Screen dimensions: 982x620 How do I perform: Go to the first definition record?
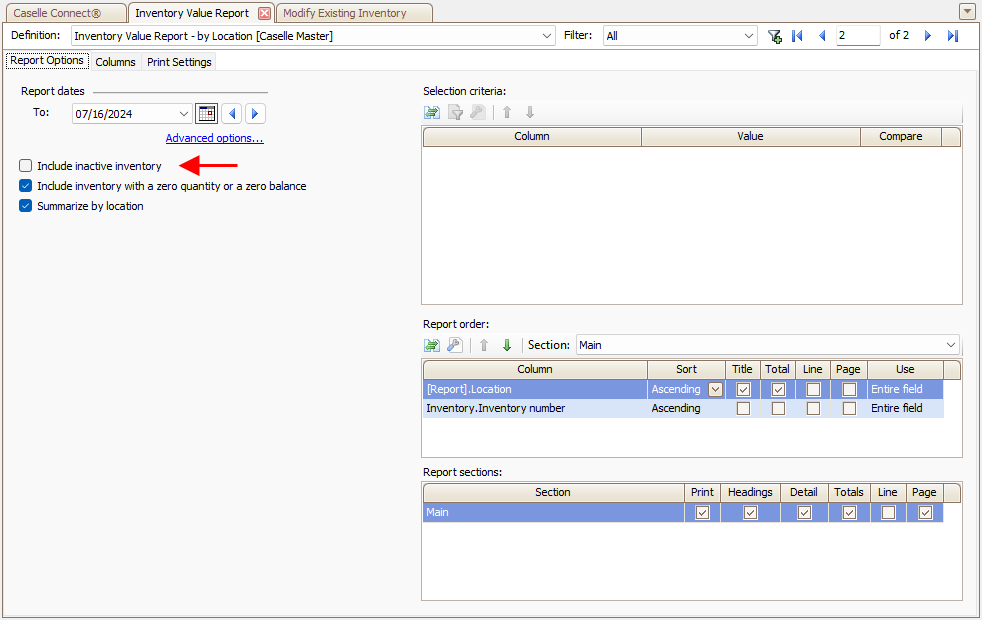[797, 36]
